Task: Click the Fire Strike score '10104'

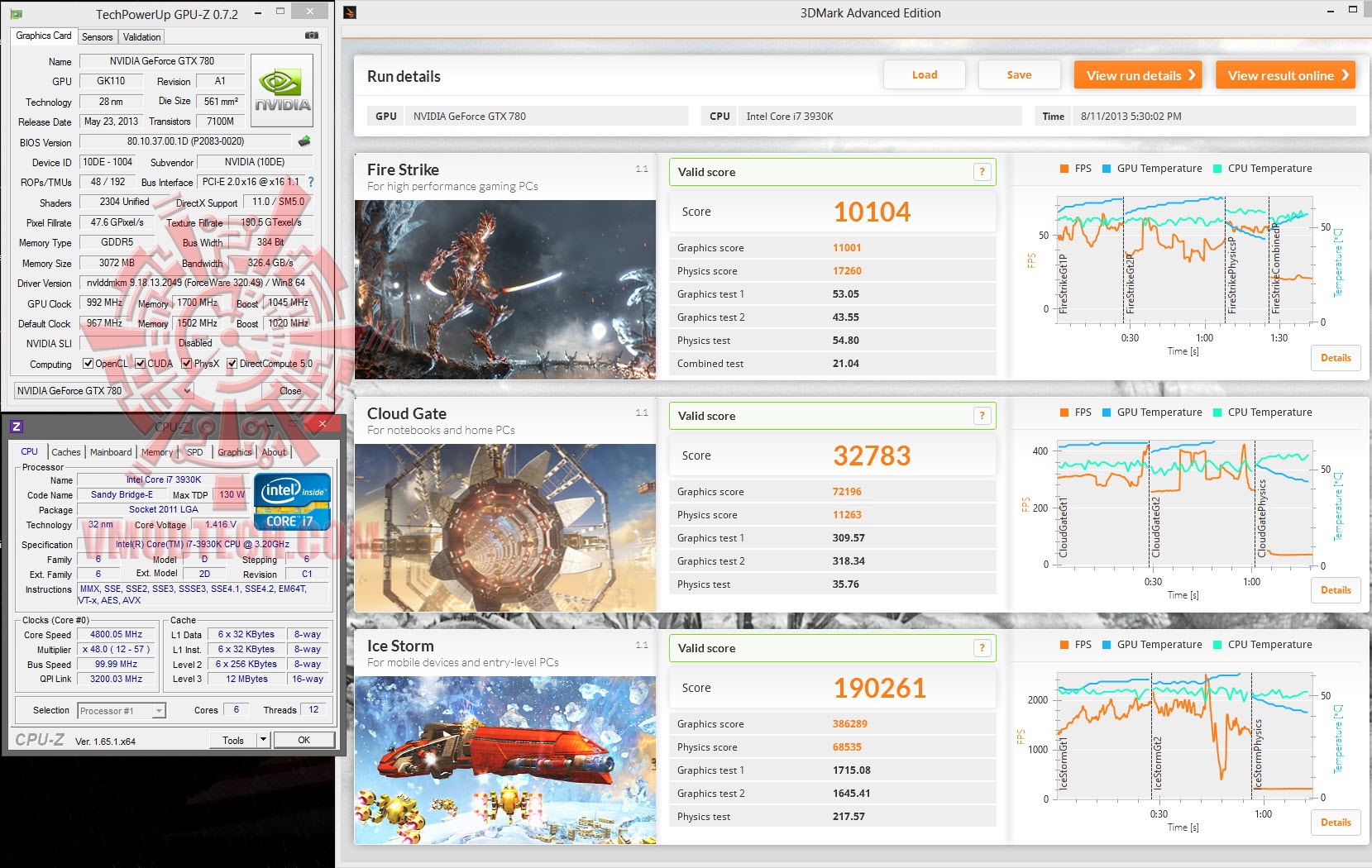Action: [872, 212]
